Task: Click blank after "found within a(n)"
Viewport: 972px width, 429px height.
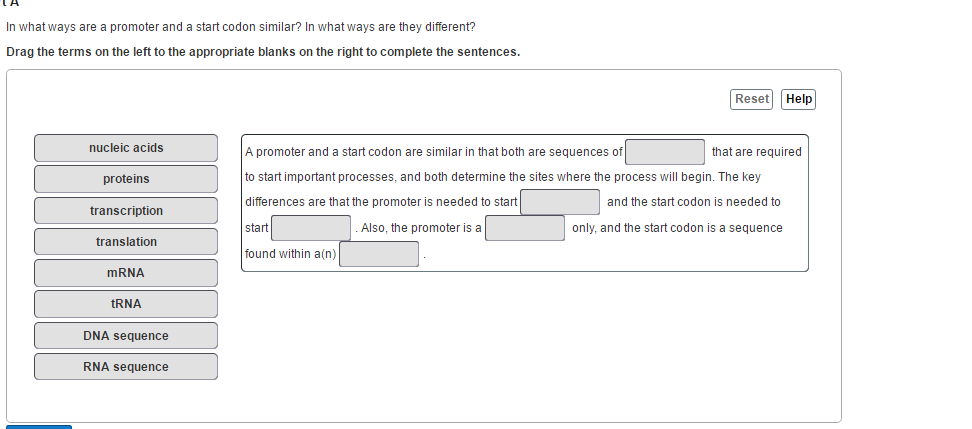Action: click(379, 254)
